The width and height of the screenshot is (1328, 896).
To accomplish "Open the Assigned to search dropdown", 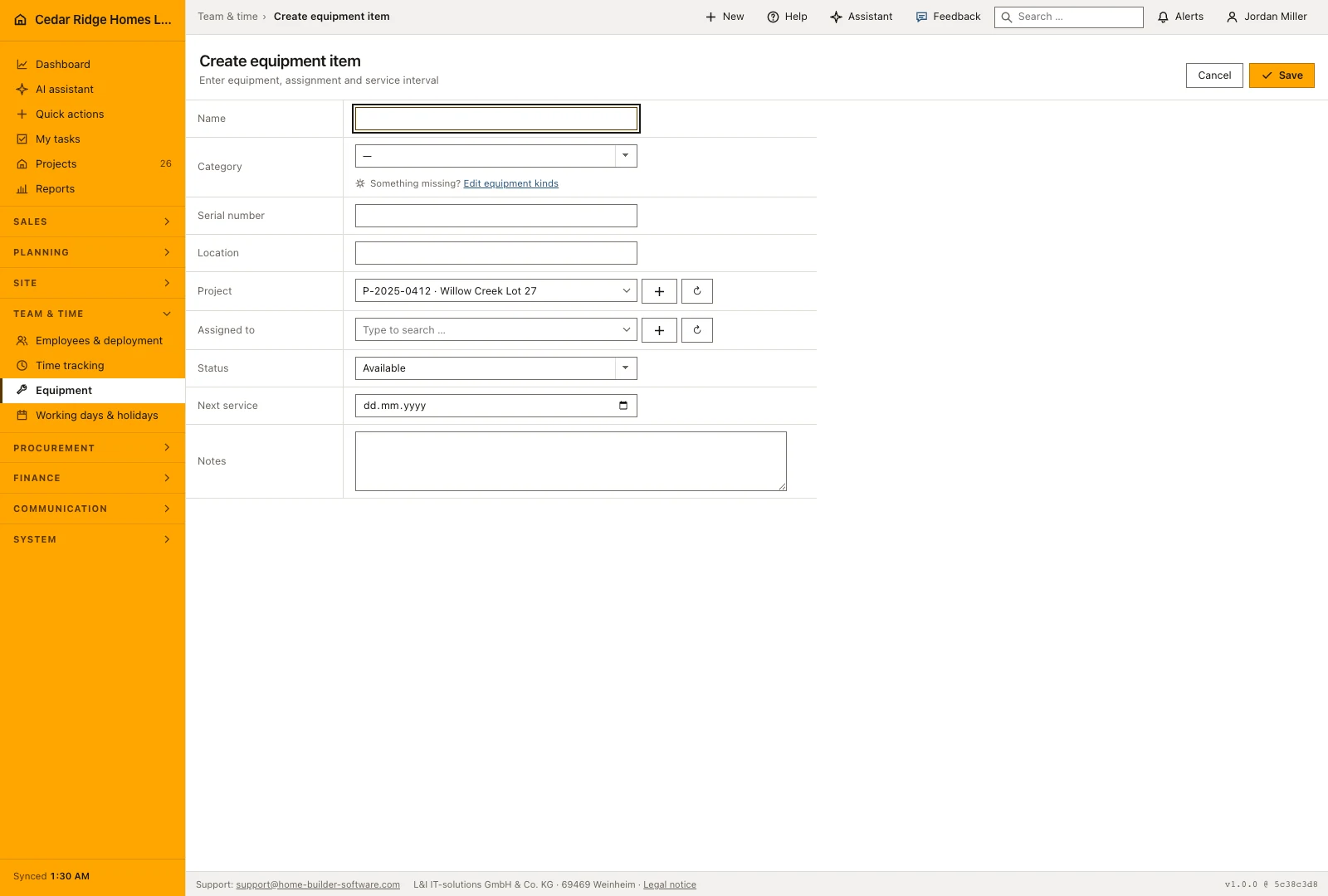I will 496,330.
